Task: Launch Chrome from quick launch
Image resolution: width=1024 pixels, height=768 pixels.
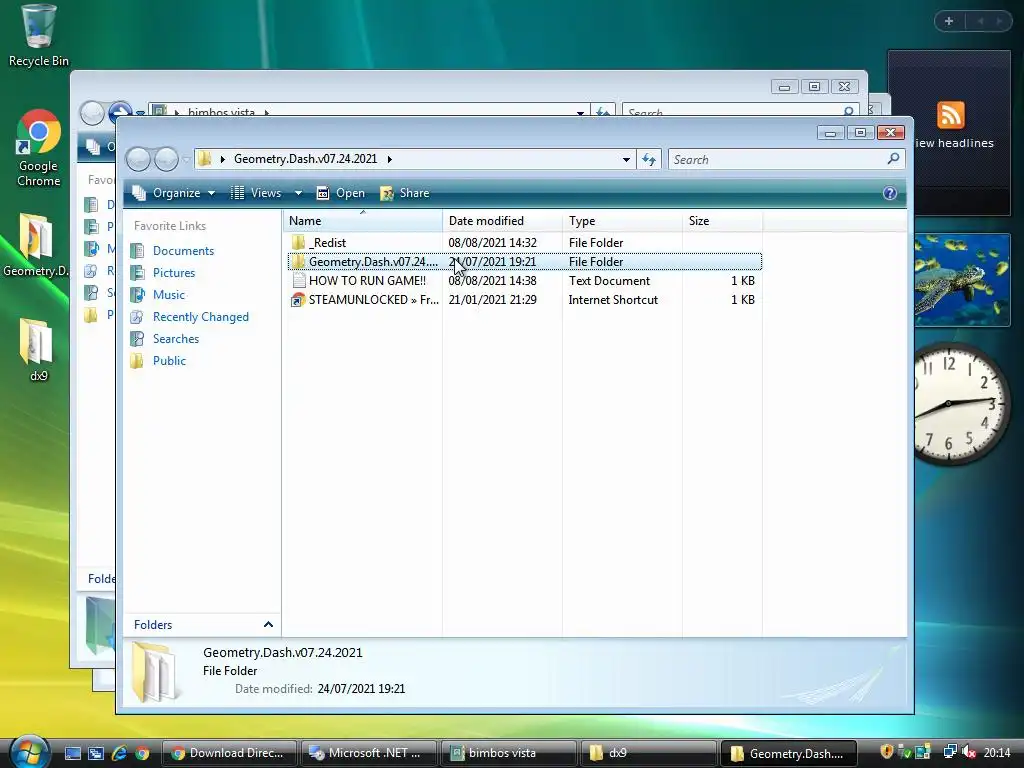Action: pyautogui.click(x=142, y=753)
